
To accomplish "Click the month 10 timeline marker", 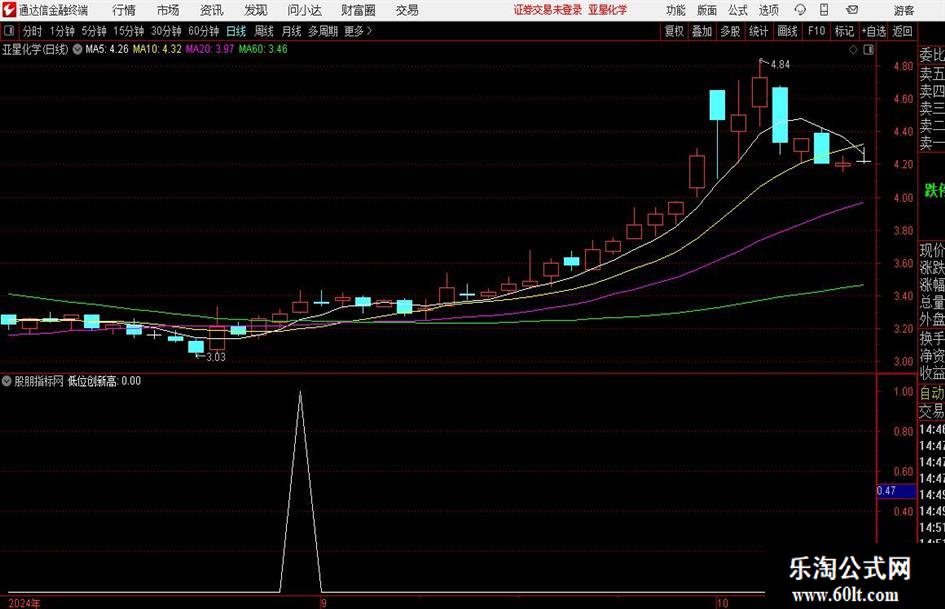I will (x=723, y=603).
